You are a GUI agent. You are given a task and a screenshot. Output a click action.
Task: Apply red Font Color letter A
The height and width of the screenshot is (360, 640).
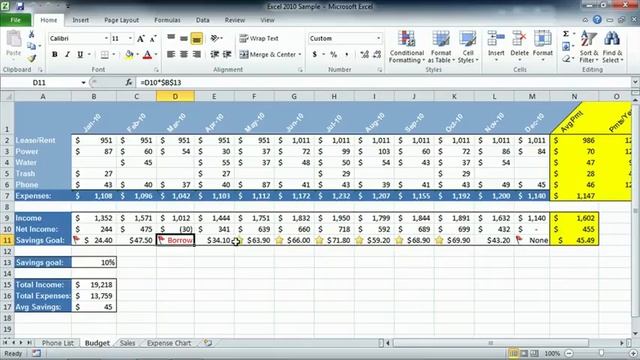[x=147, y=54]
